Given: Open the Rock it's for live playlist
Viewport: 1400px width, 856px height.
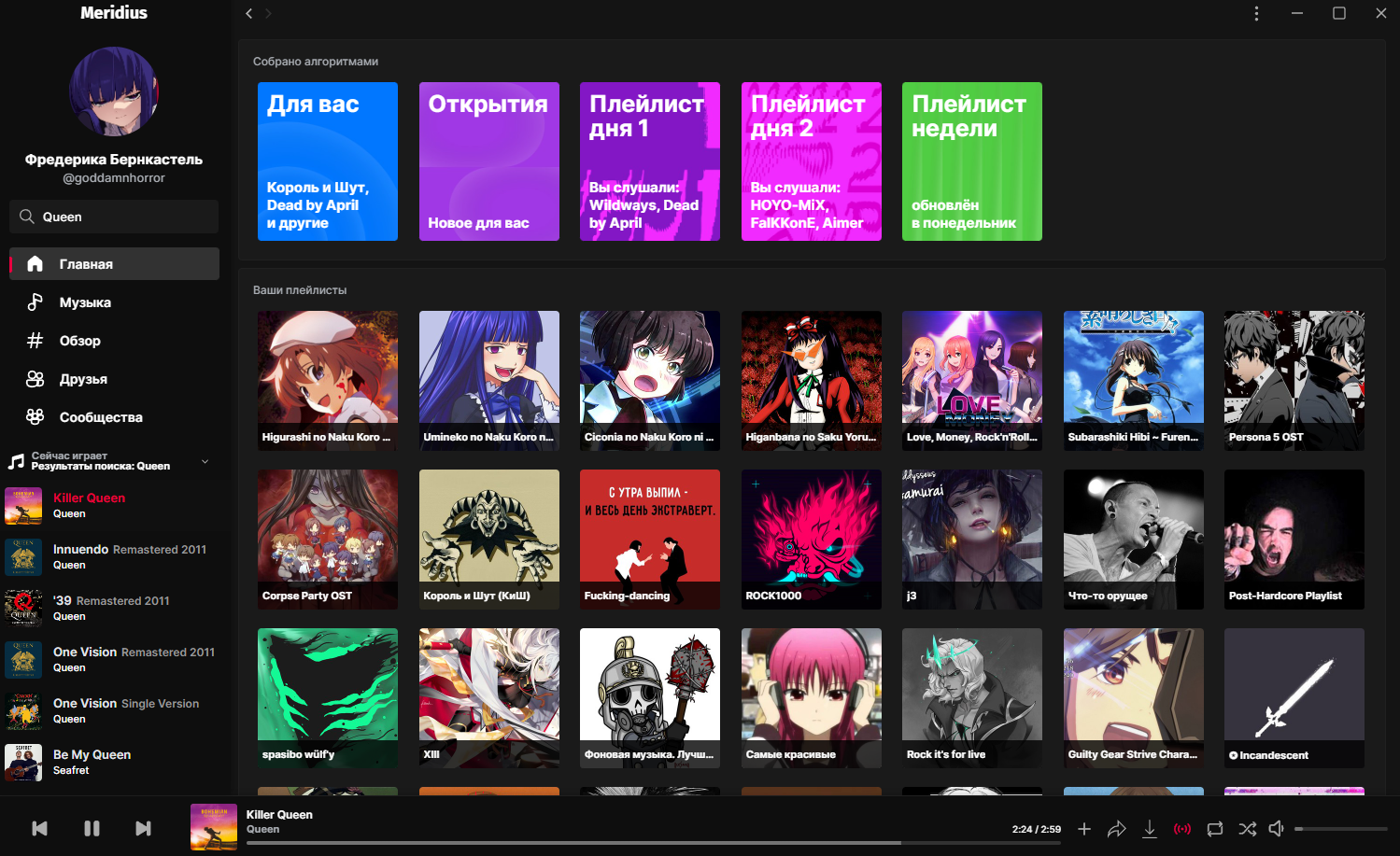Looking at the screenshot, I should click(972, 698).
